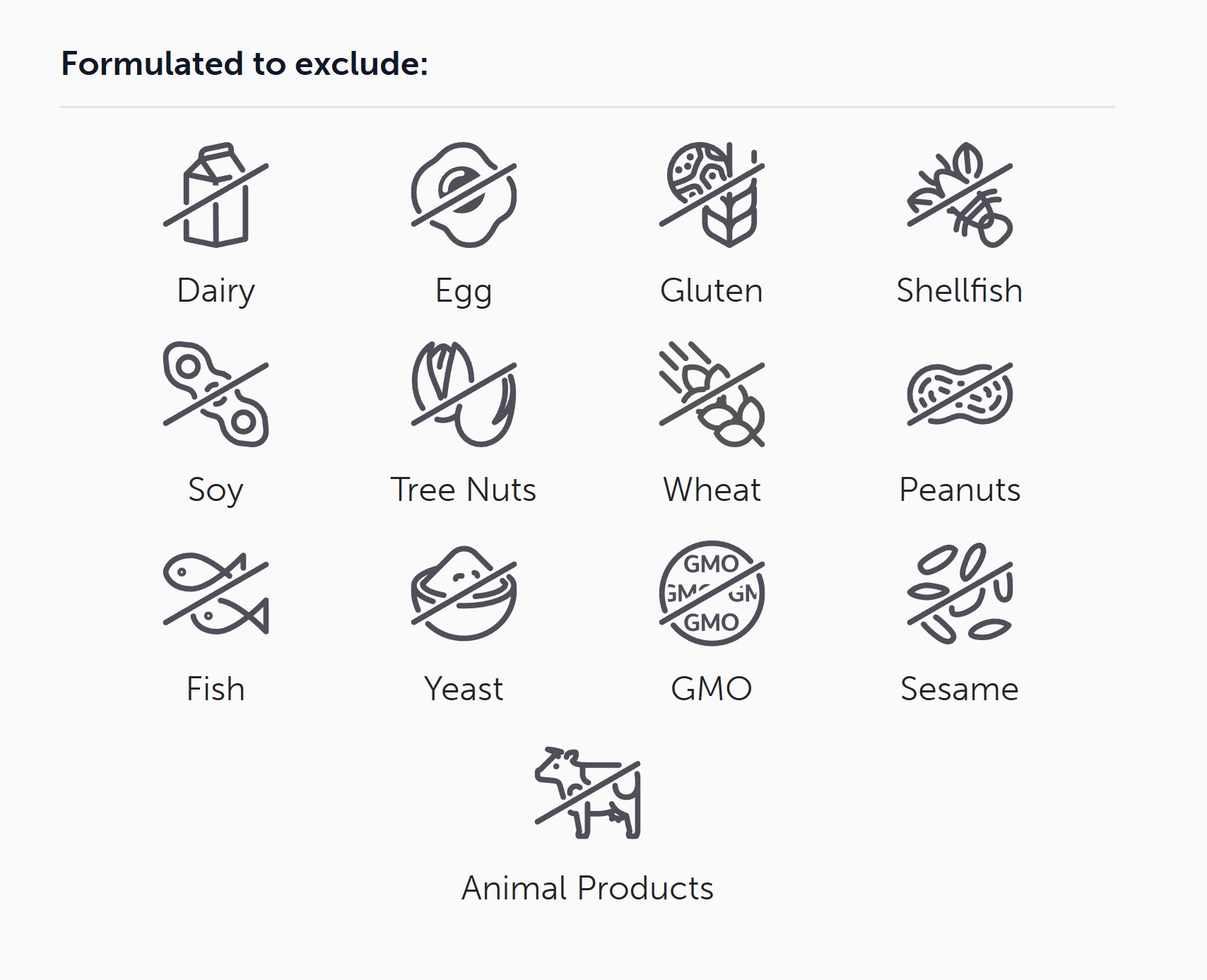Image resolution: width=1207 pixels, height=980 pixels.
Task: Select the crossed-out Soy bean pod icon
Action: point(216,394)
